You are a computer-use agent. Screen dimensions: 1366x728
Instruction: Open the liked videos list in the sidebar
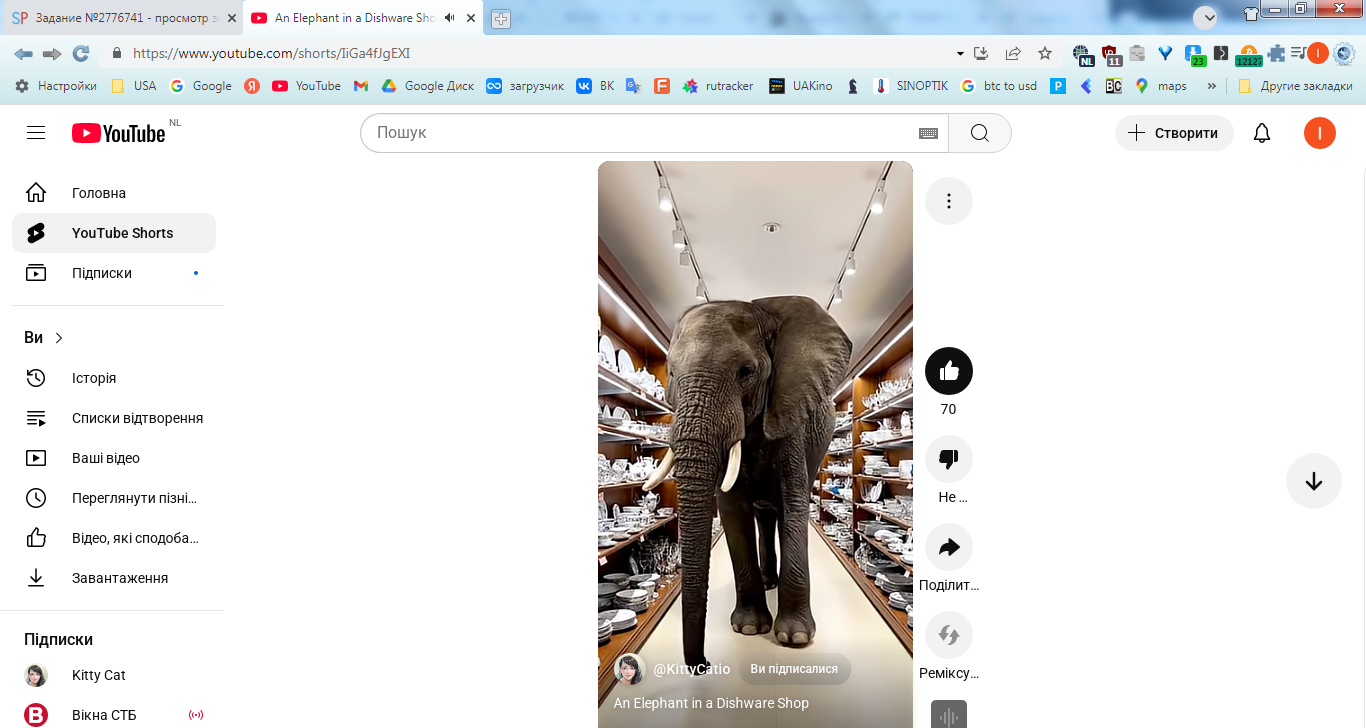tap(114, 538)
